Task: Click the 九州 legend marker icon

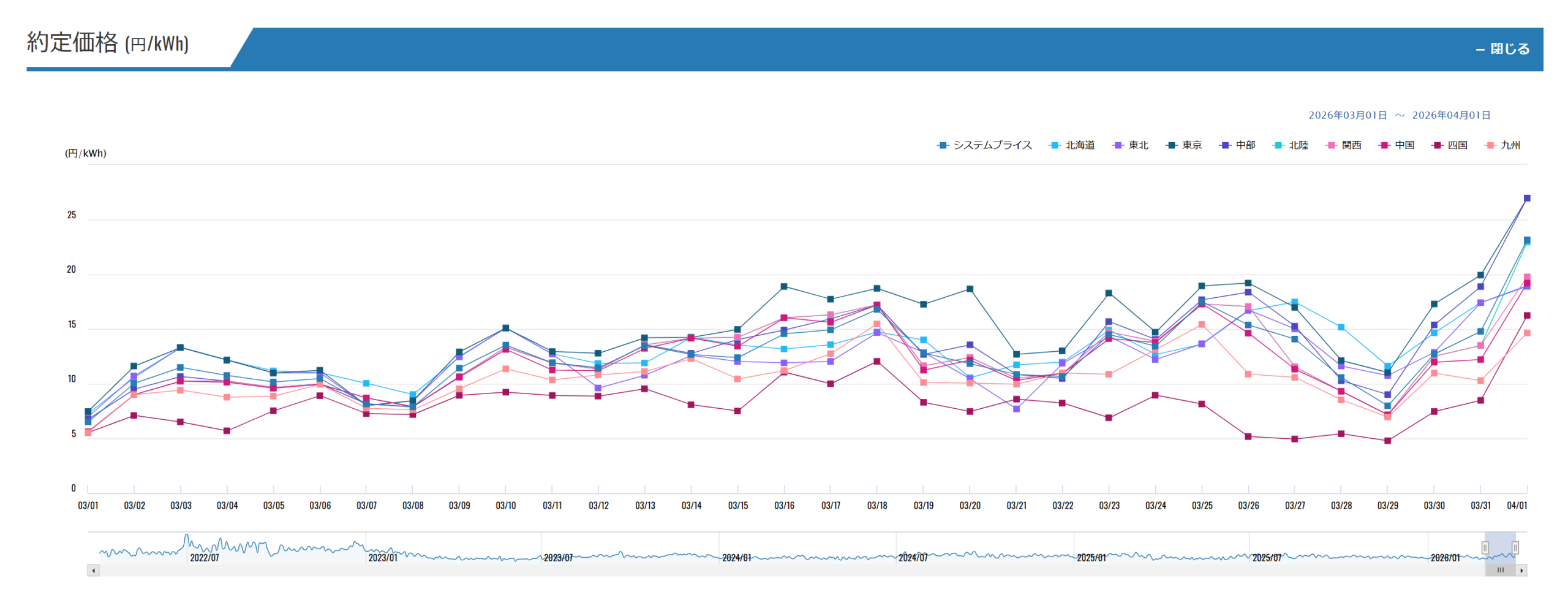Action: (x=1490, y=145)
